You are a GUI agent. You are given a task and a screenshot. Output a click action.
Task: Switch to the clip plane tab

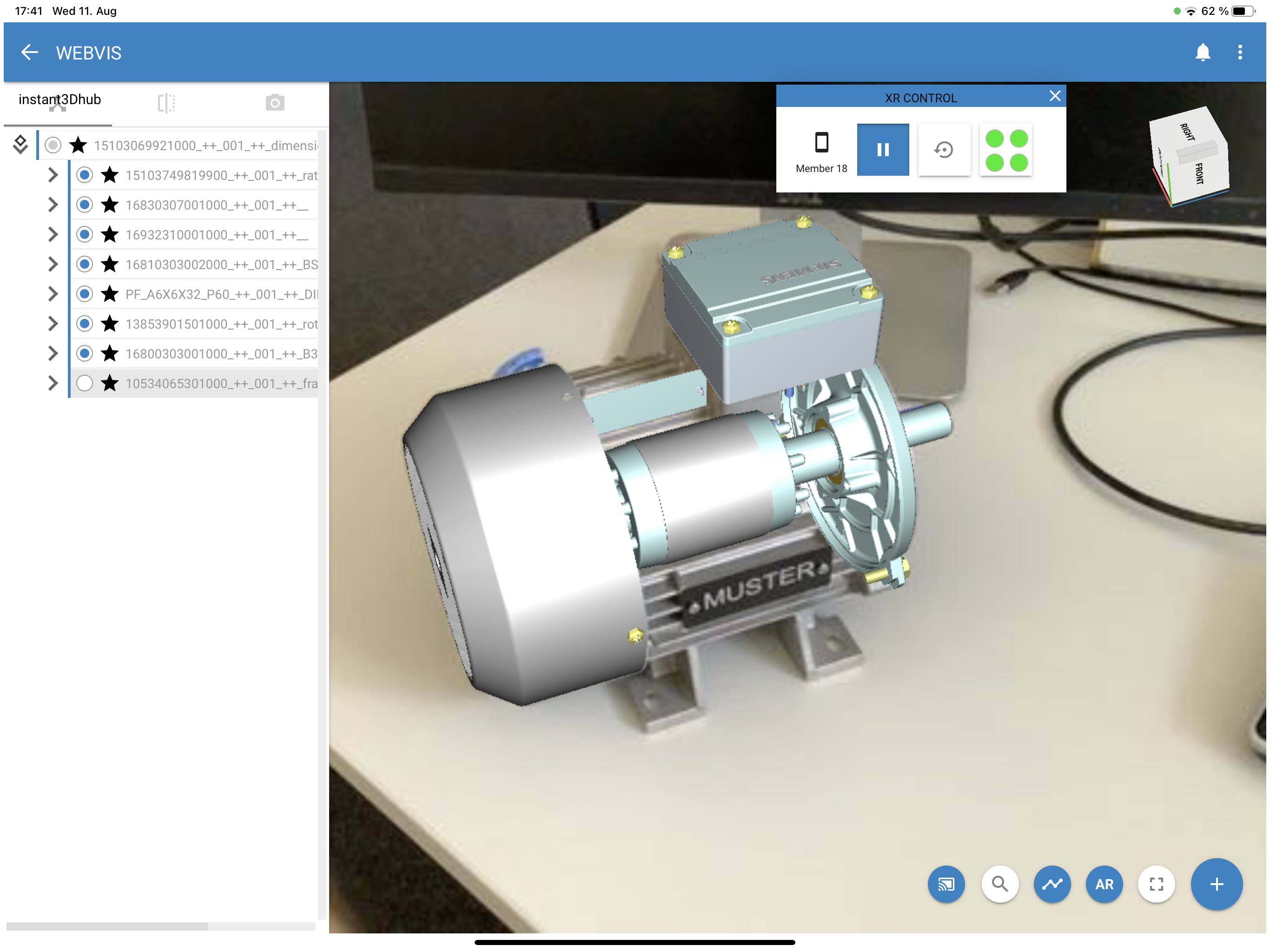click(x=166, y=103)
